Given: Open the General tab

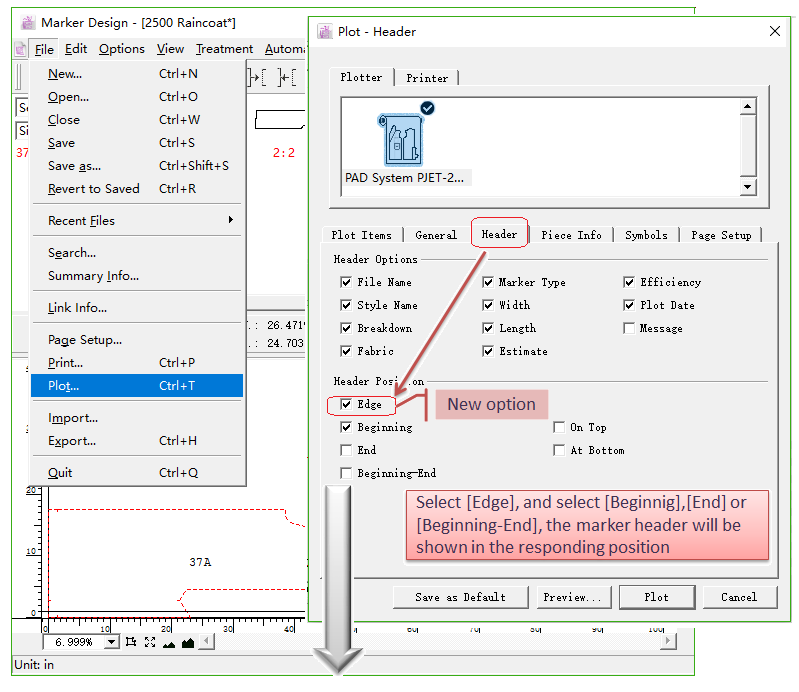Looking at the screenshot, I should [x=436, y=235].
